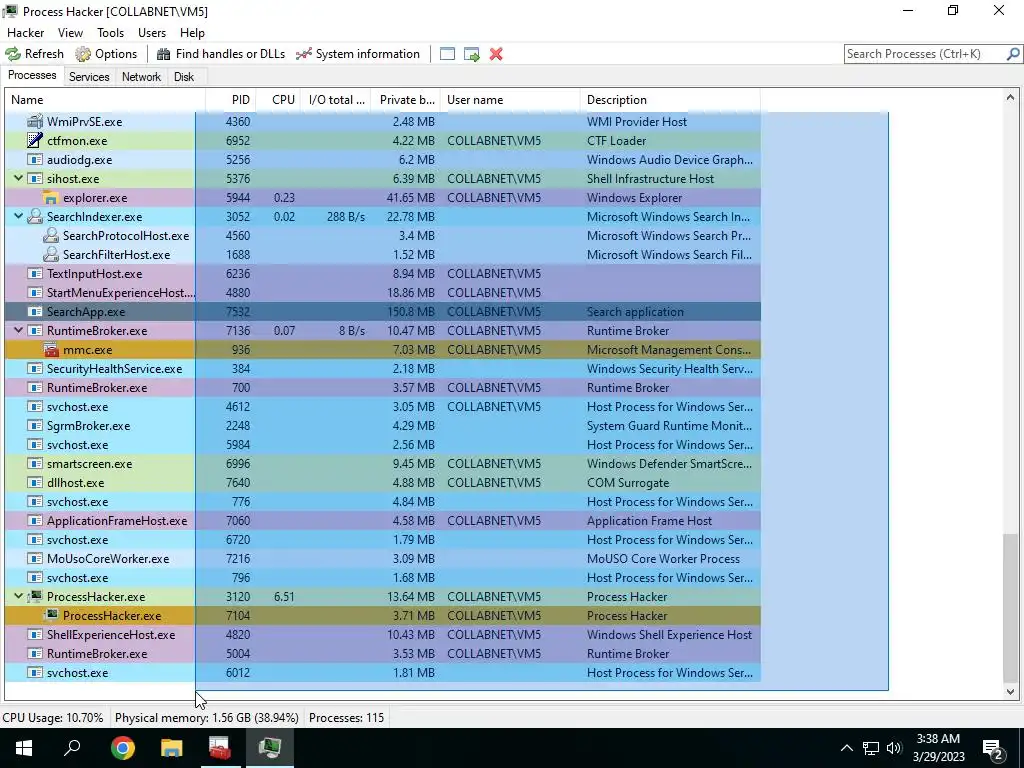Open the Windows Start menu
Screen dimensions: 1024x768
pos(24,748)
